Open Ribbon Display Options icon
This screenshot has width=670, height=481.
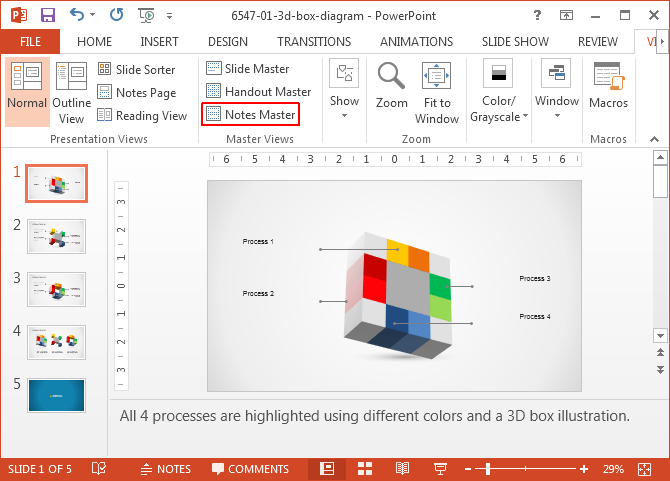(x=566, y=16)
